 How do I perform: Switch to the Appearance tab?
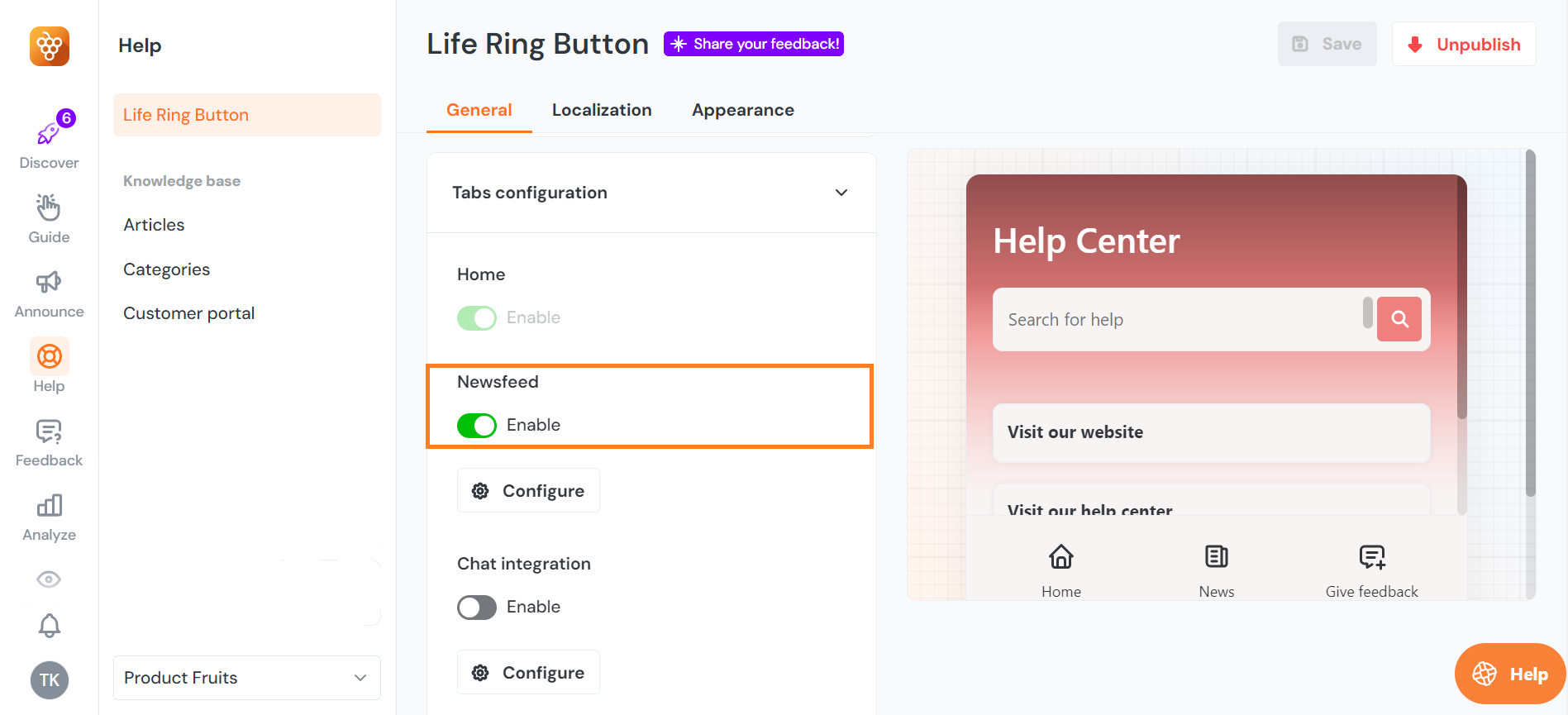(x=742, y=110)
